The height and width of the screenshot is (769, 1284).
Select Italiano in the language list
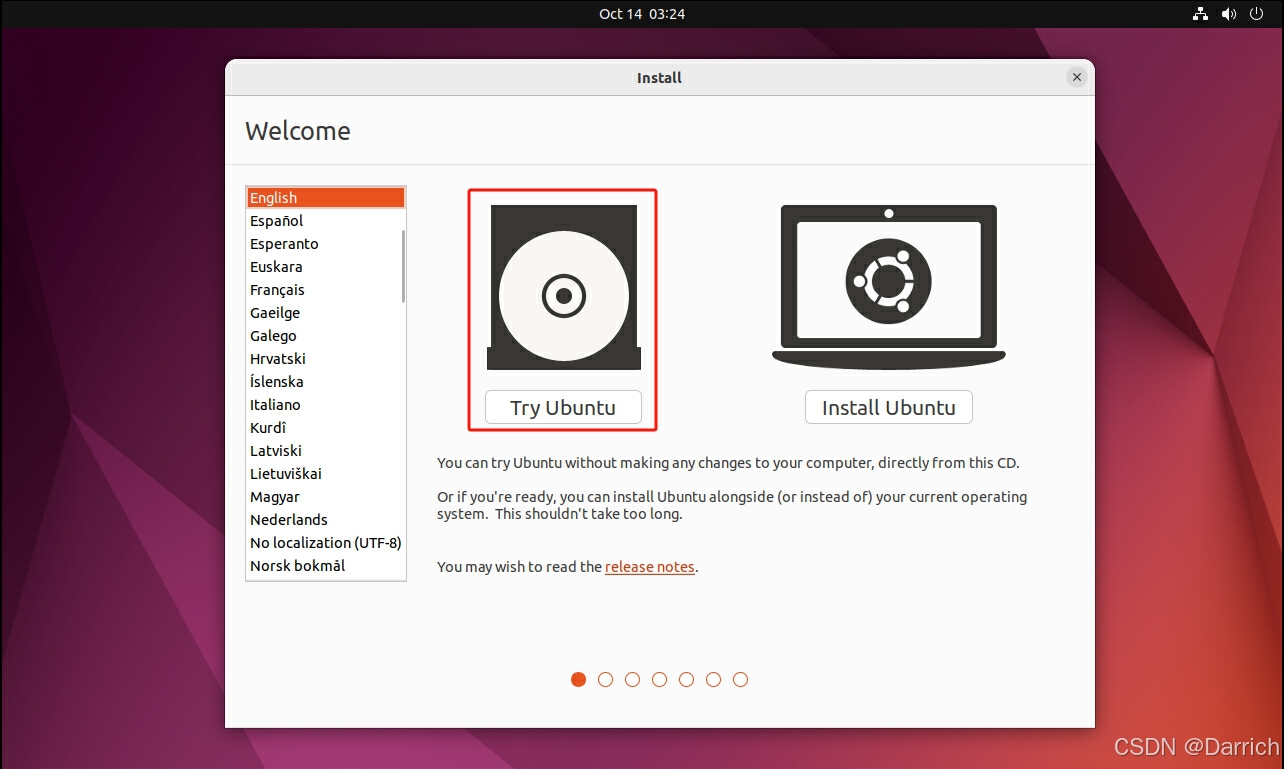click(x=325, y=405)
